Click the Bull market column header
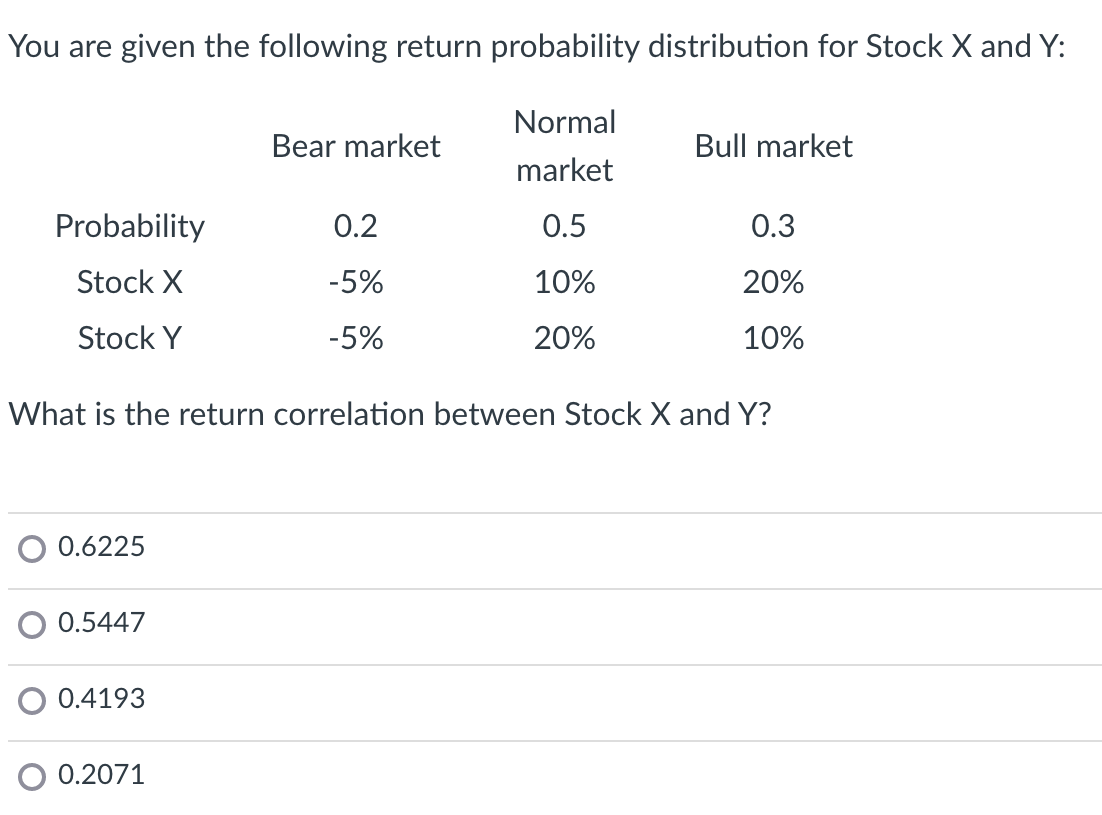1102x815 pixels. 773,146
